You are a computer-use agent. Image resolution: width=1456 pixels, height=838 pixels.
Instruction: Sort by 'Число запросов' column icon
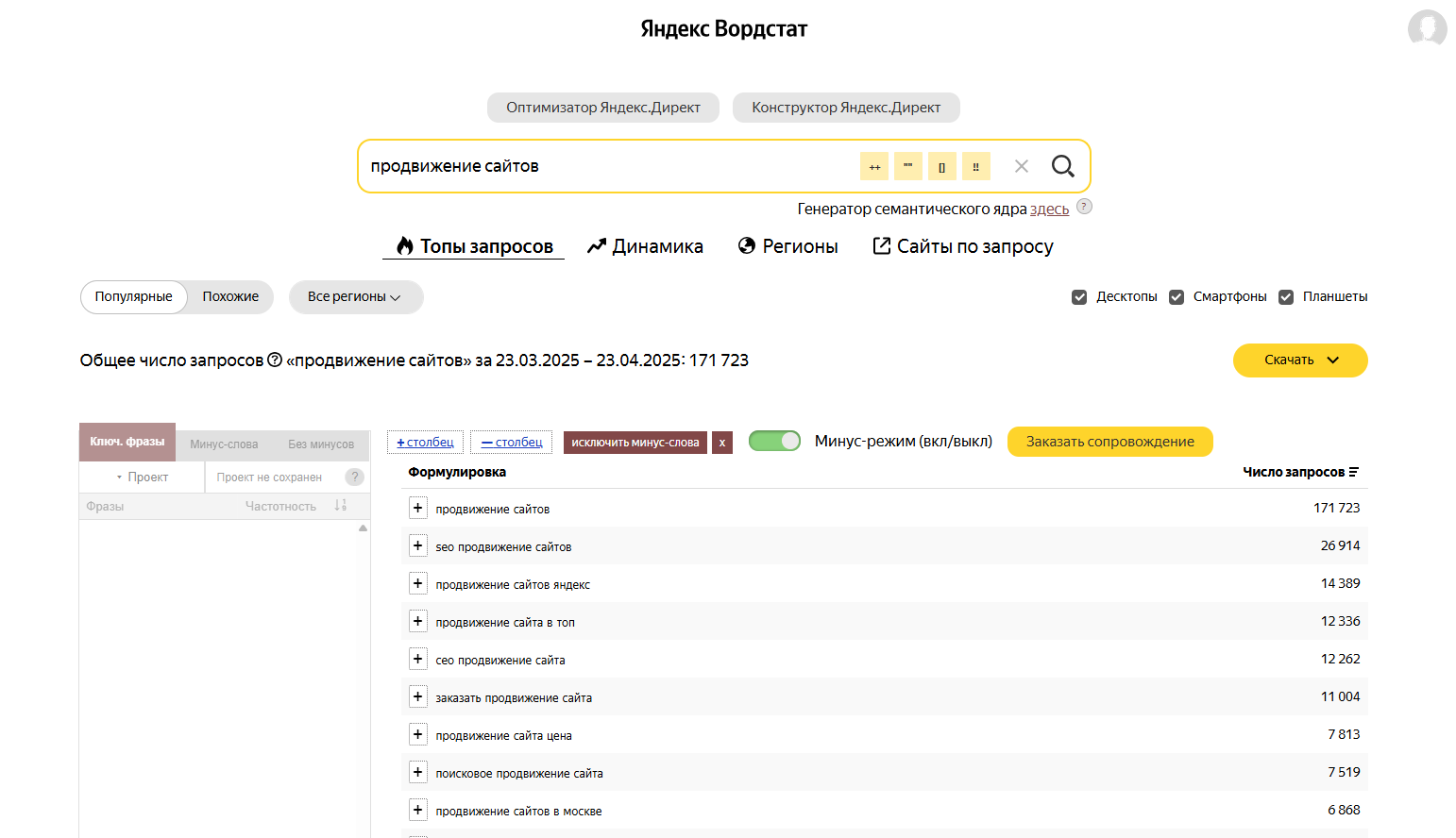[1354, 472]
